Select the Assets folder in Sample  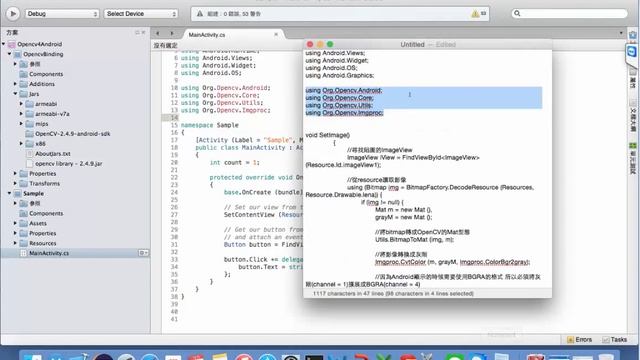pyautogui.click(x=38, y=223)
